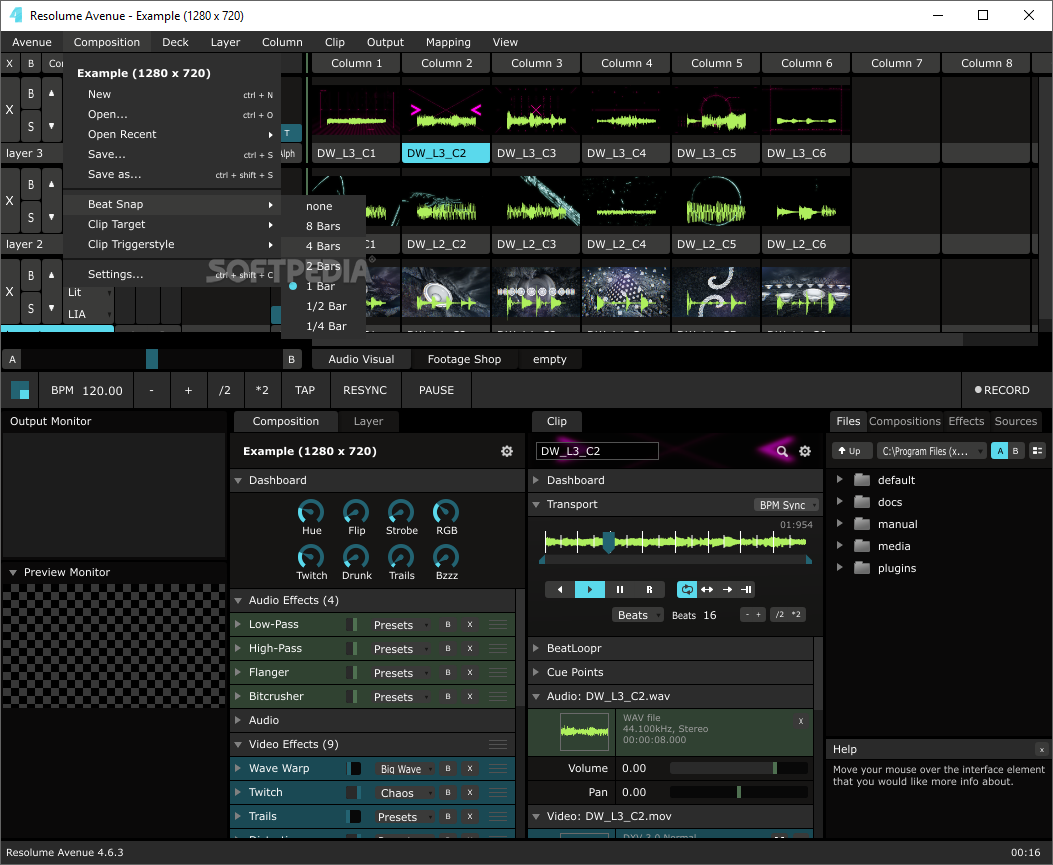Collapse the Audio Effects (4) section
The image size is (1053, 865).
(x=238, y=600)
